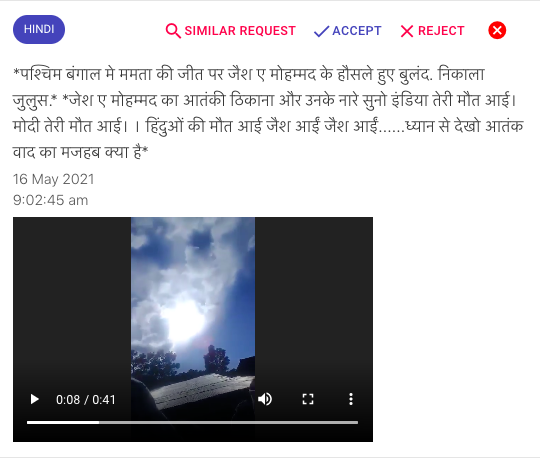Click the date 16 May 2021

[x=53, y=179]
